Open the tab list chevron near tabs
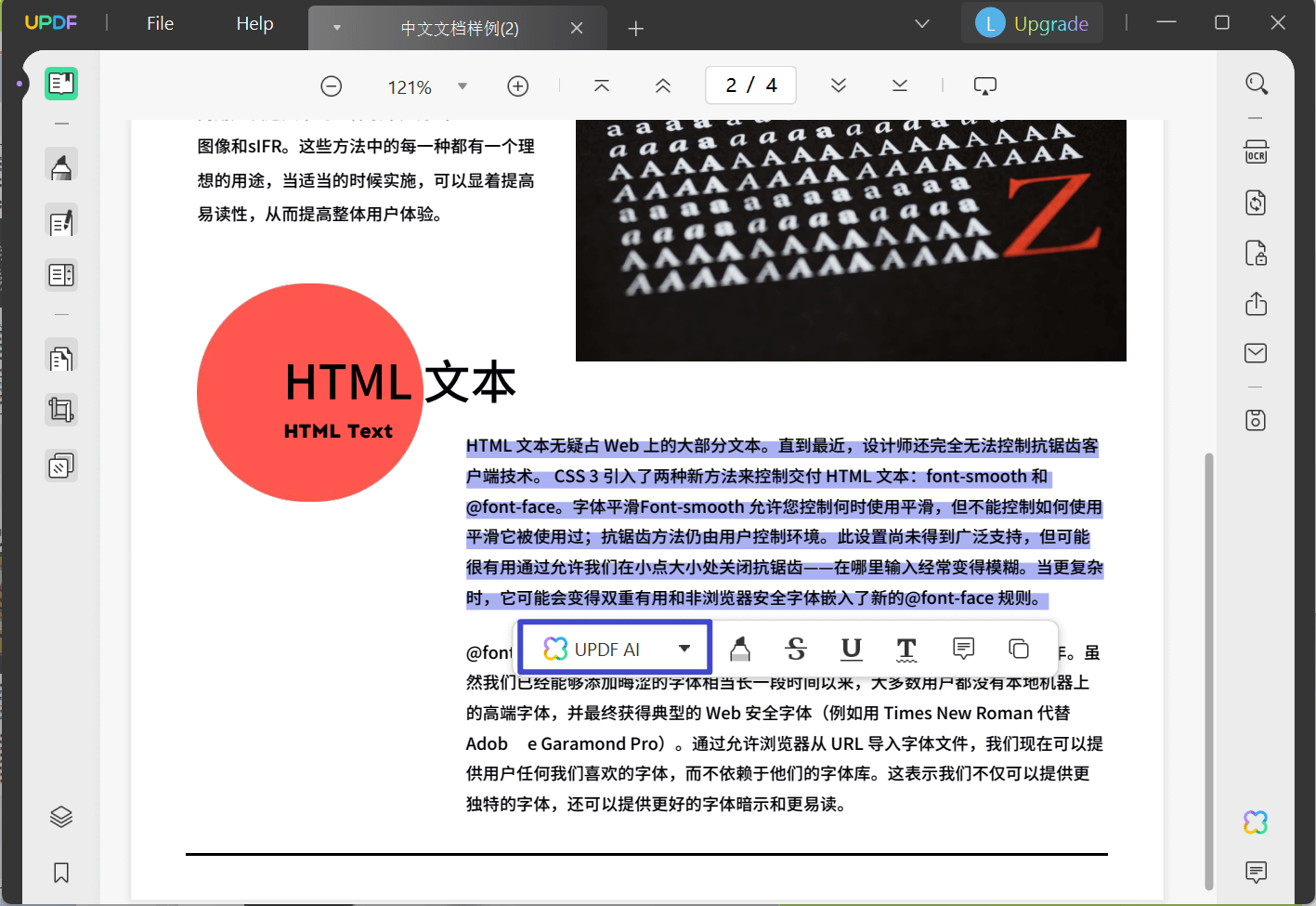1316x906 pixels. tap(337, 28)
